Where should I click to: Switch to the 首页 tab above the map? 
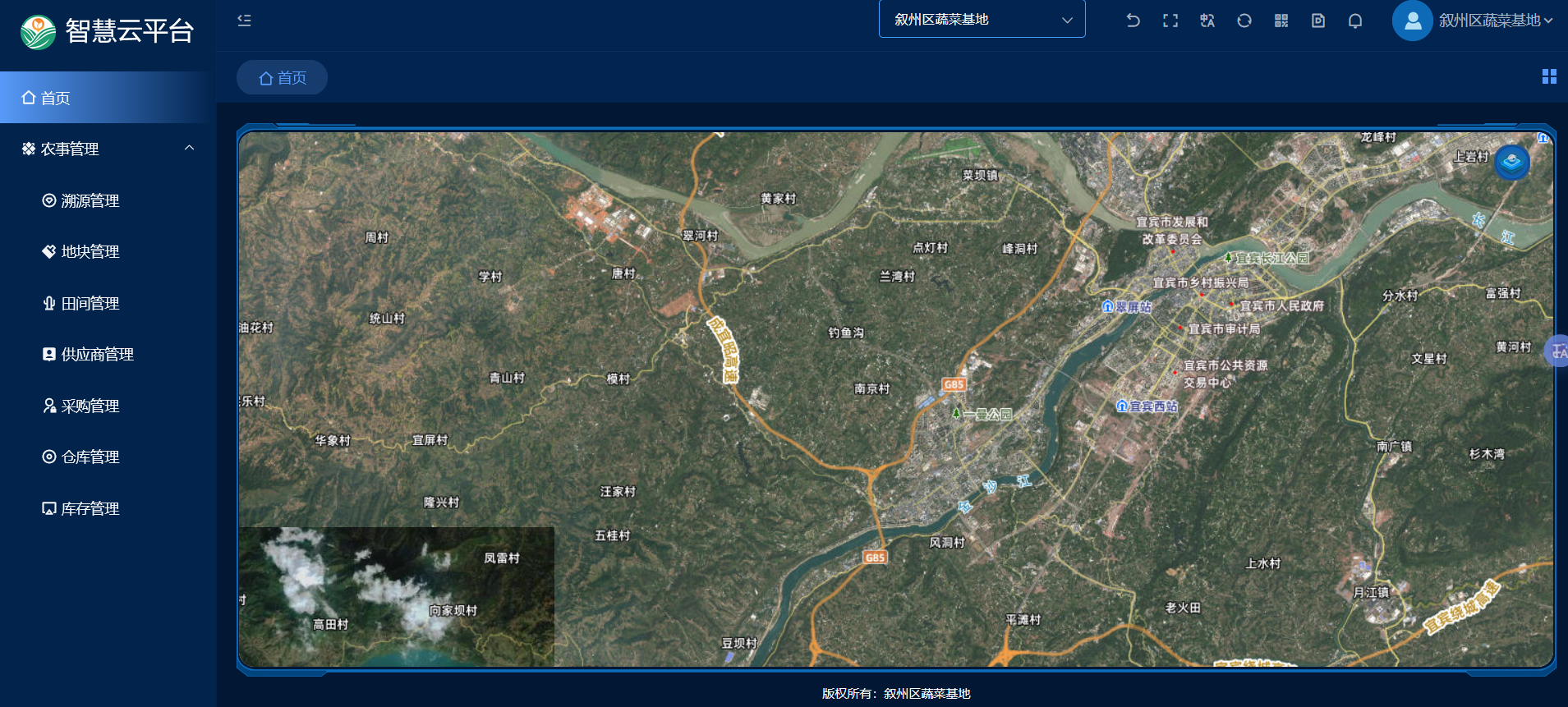tap(283, 78)
